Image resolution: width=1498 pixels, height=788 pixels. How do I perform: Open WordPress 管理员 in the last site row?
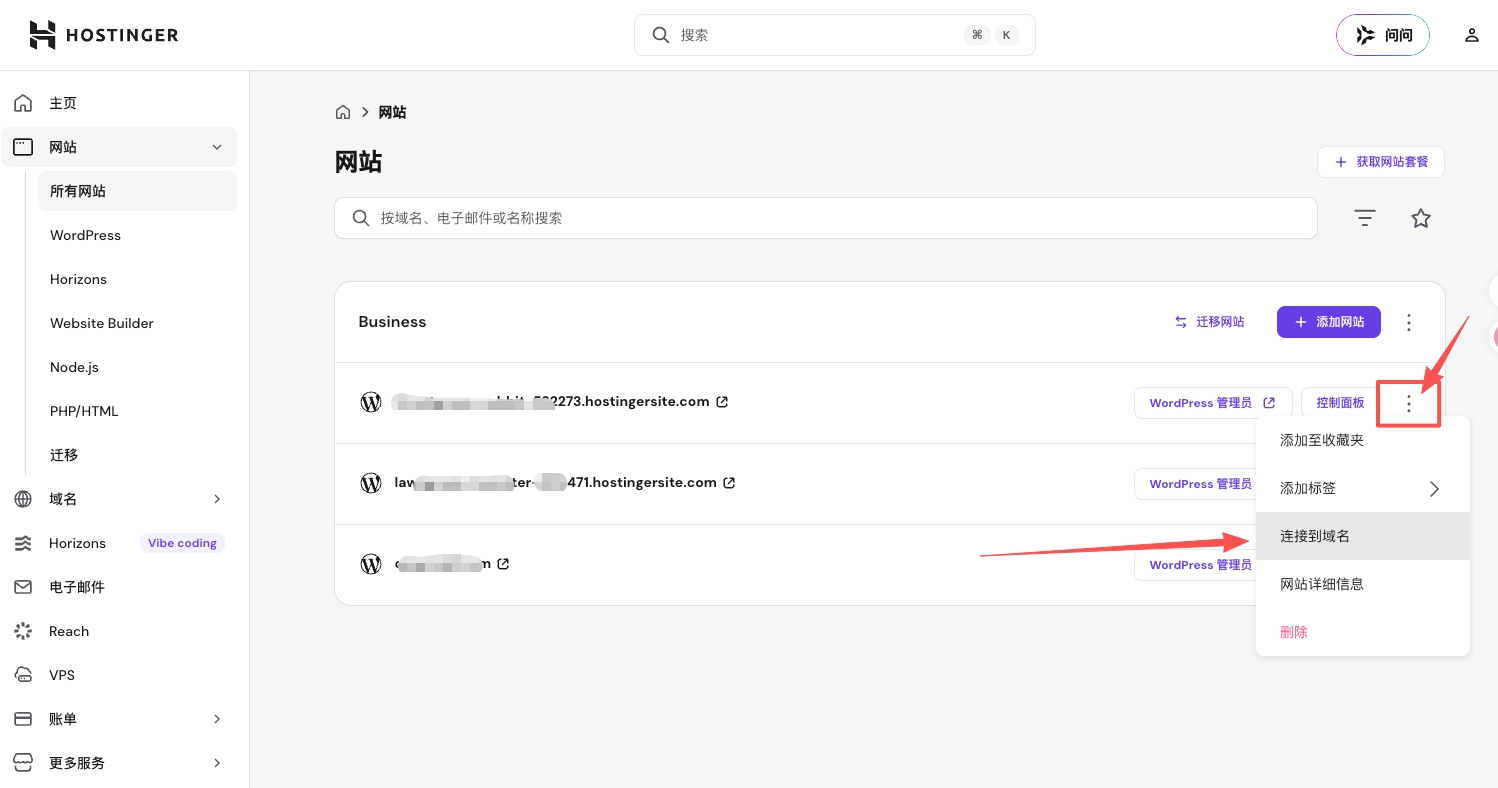pos(1196,565)
